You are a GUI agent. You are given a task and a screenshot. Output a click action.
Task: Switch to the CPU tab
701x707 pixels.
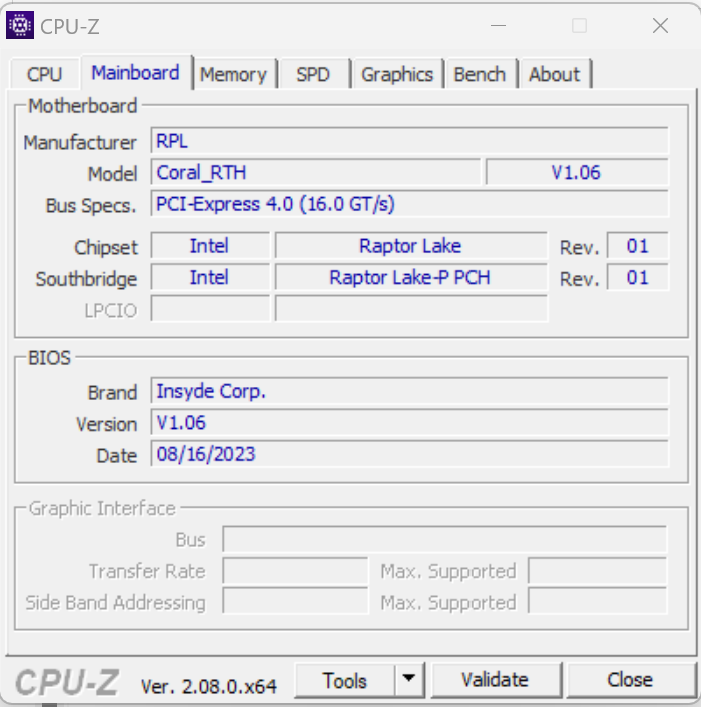click(x=44, y=74)
